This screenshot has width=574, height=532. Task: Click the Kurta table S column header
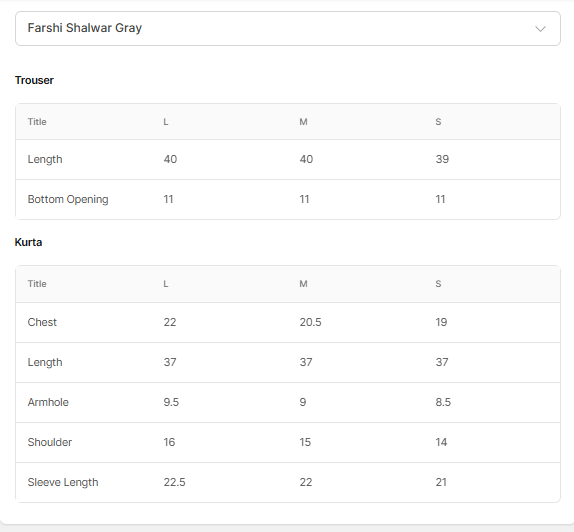pyautogui.click(x=438, y=284)
